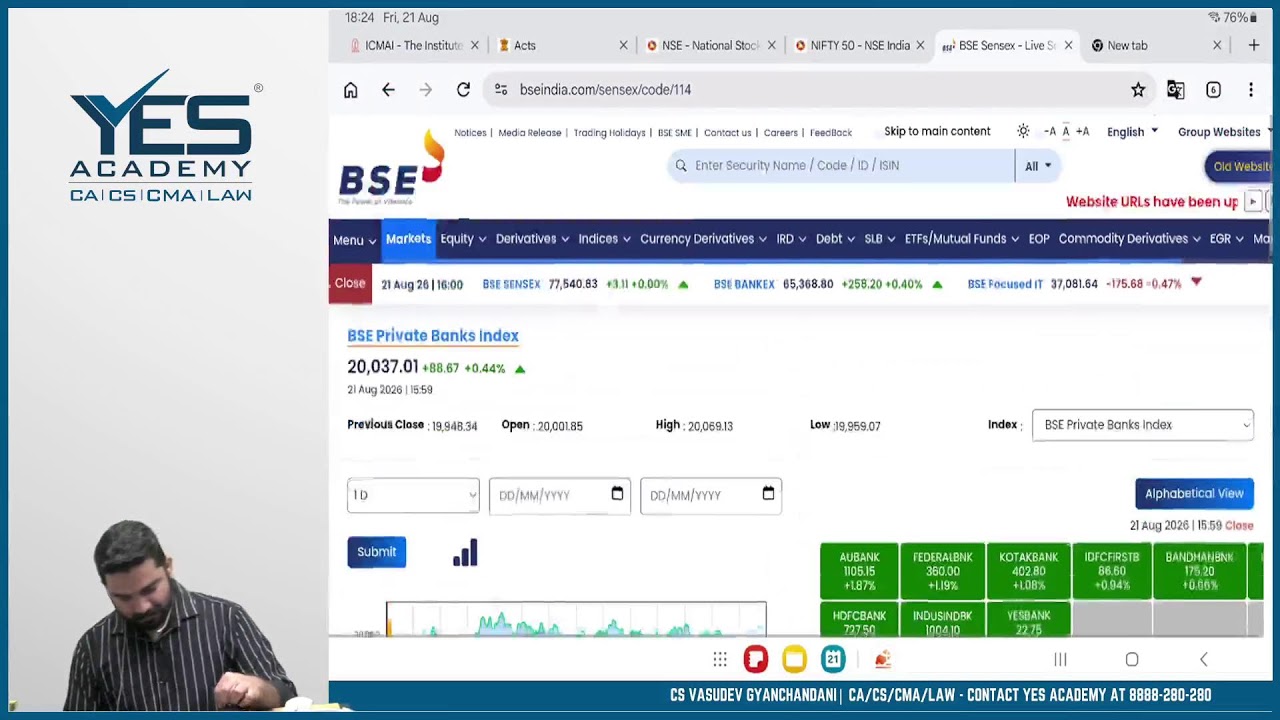
Task: Expand the Equity menu
Action: click(463, 239)
